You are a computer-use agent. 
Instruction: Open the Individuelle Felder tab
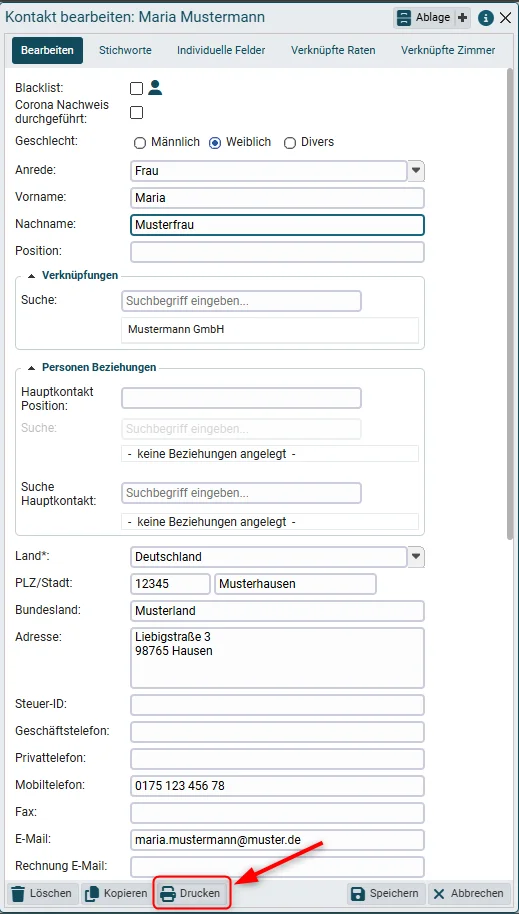point(221,50)
